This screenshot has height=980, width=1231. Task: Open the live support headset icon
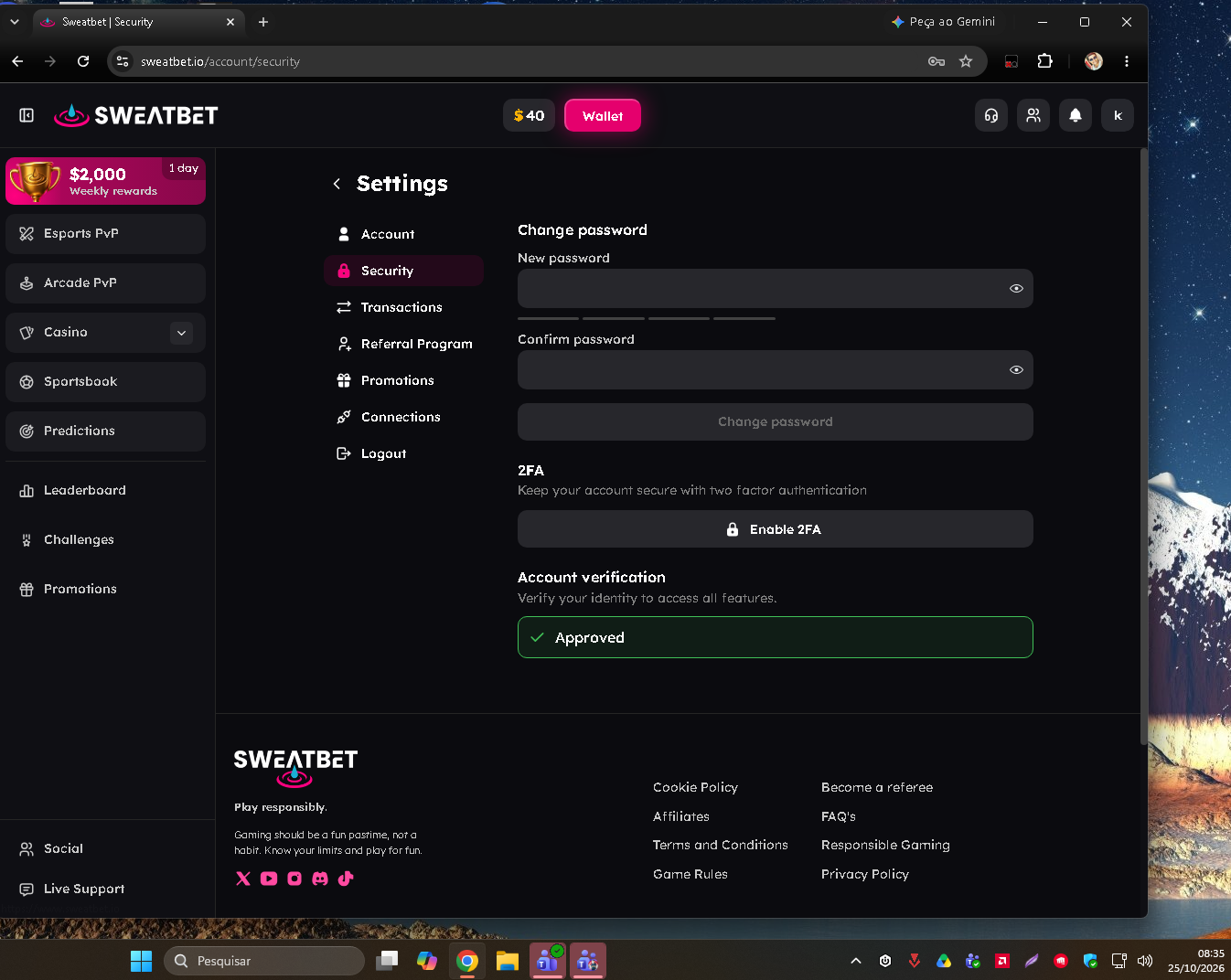[991, 115]
